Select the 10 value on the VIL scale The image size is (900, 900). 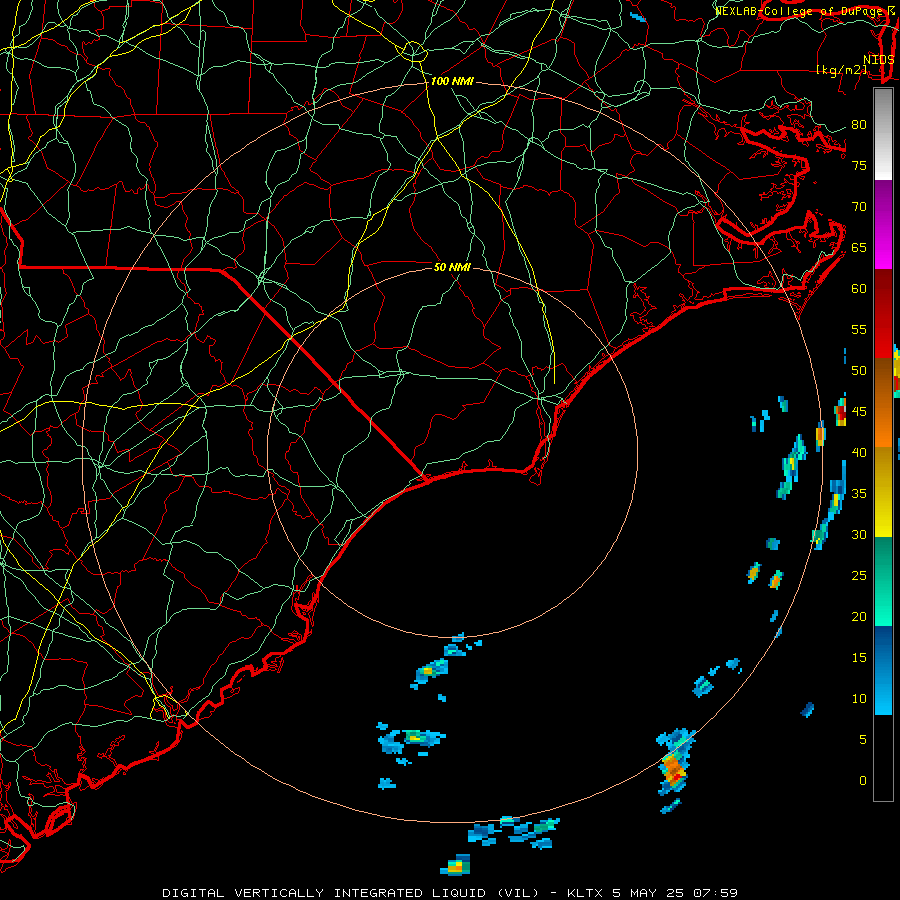pyautogui.click(x=859, y=699)
